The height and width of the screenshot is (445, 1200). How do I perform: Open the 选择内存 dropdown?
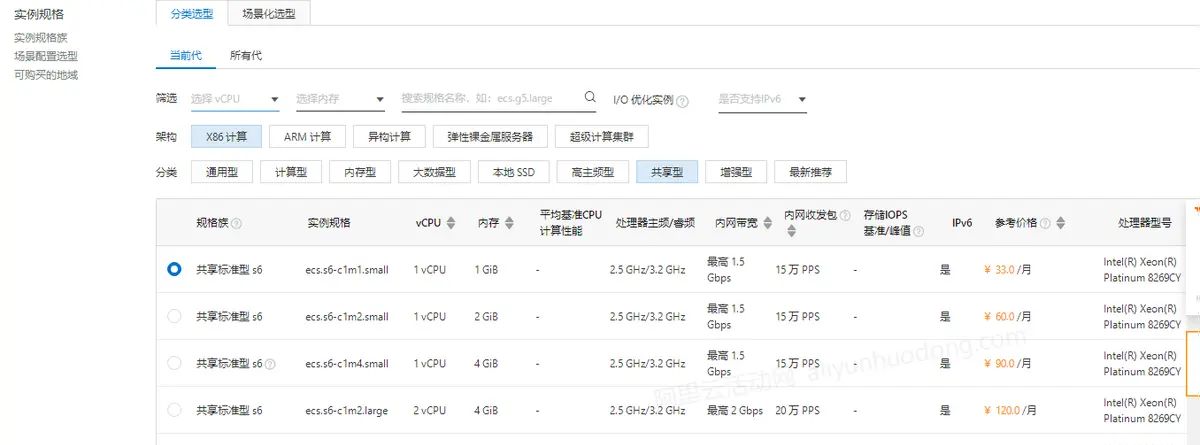[340, 100]
